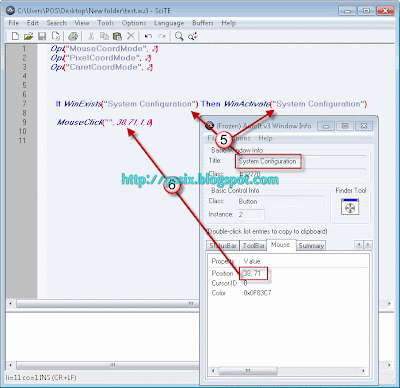Open a file with the toolbar folder icon
Image resolution: width=400 pixels, height=388 pixels.
(29, 36)
